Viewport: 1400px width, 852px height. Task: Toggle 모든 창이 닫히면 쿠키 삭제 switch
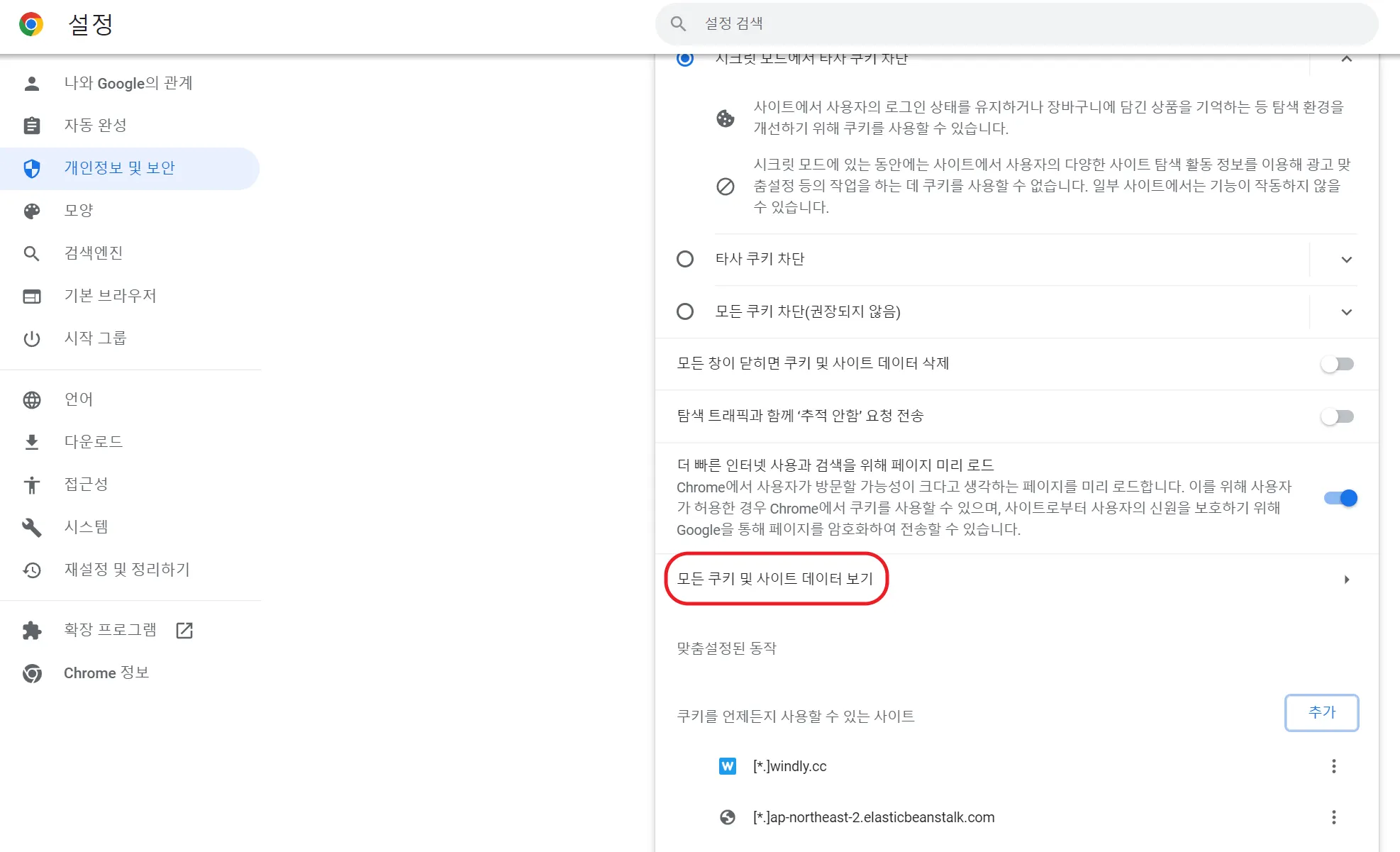coord(1338,364)
